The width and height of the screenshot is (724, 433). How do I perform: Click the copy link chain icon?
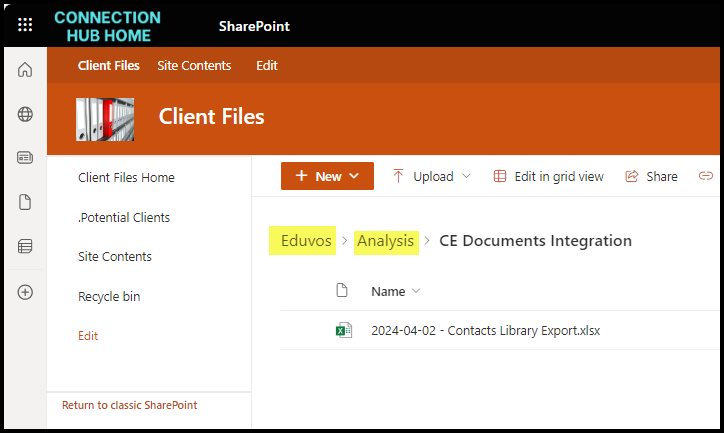(x=706, y=176)
